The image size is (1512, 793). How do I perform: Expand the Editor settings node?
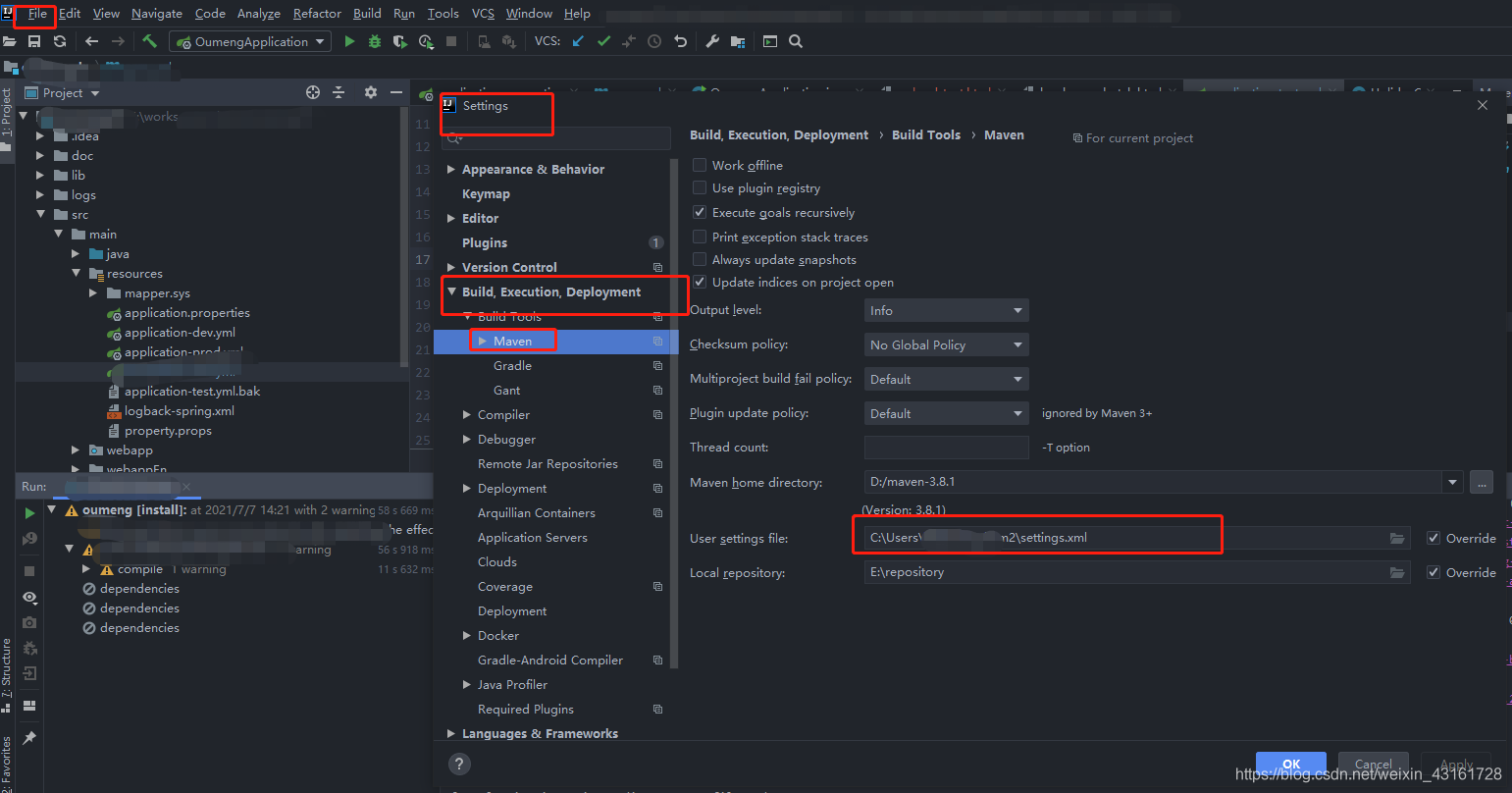pos(451,218)
